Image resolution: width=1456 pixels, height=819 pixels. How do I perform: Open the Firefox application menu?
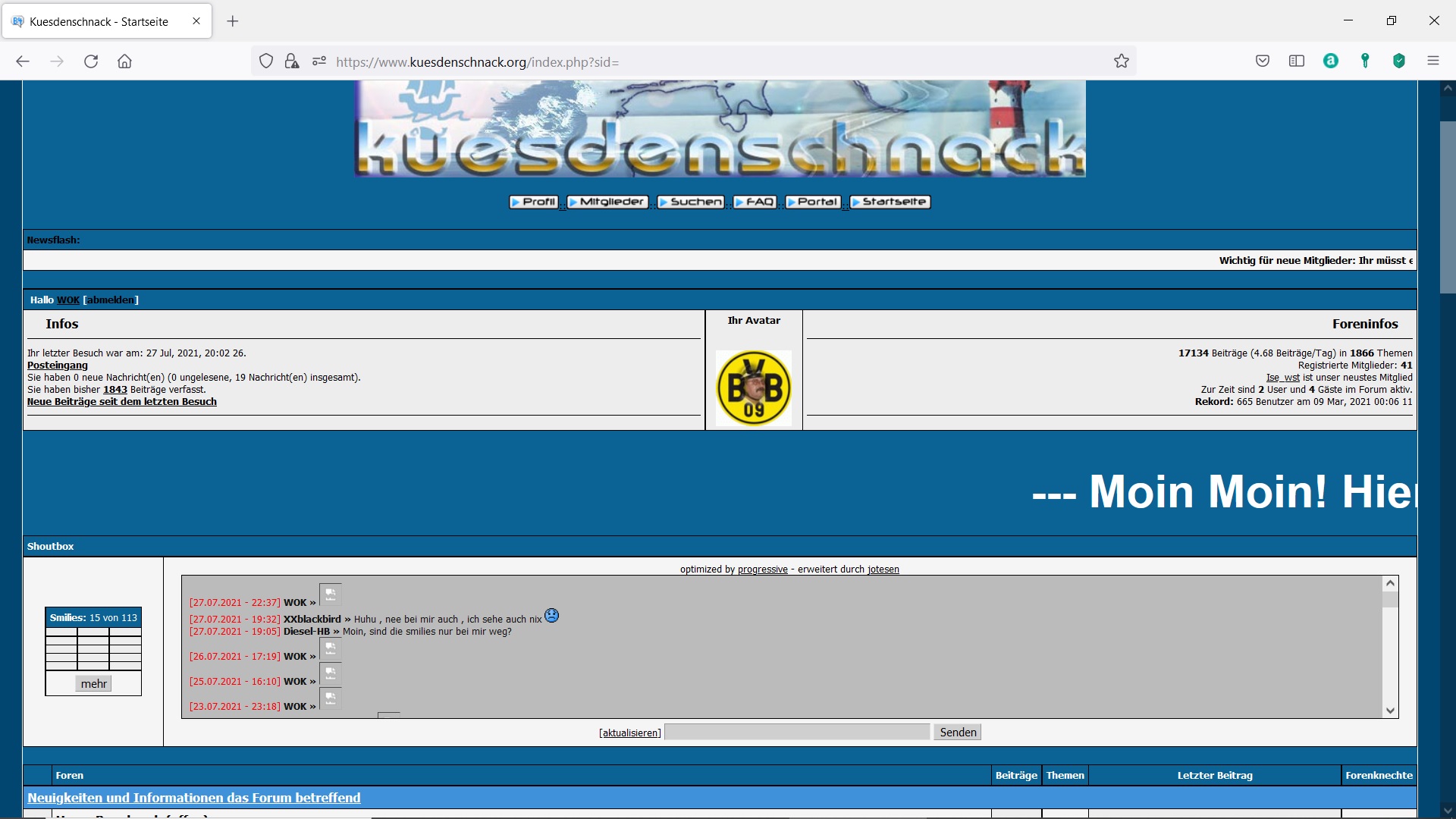(1432, 61)
